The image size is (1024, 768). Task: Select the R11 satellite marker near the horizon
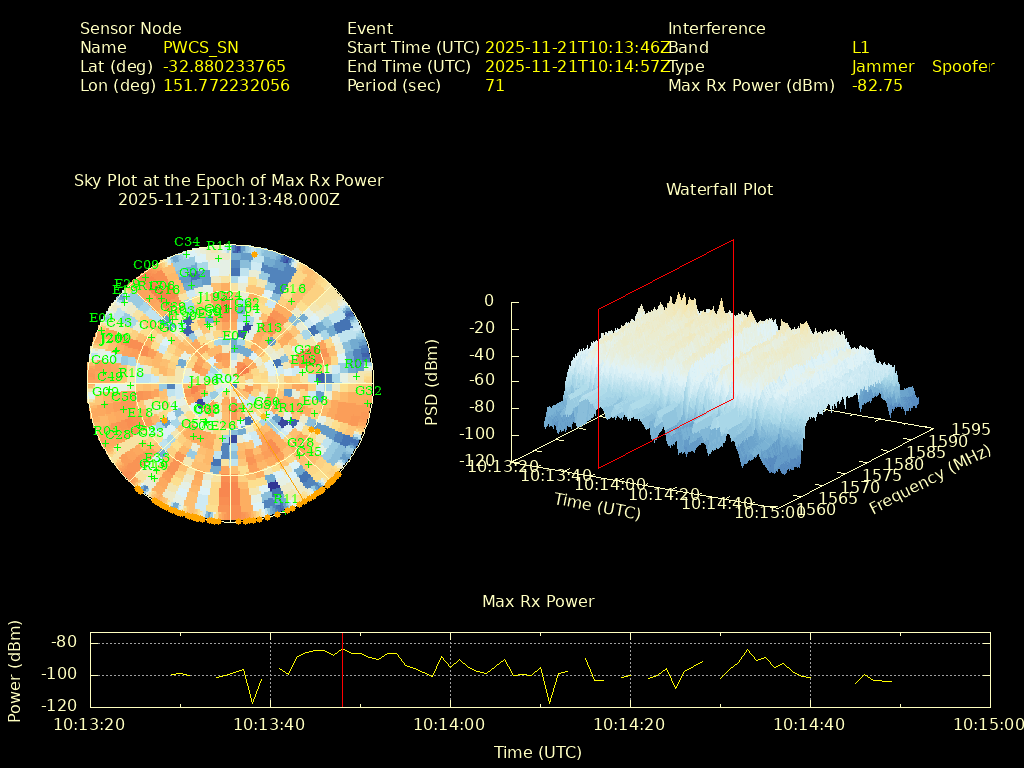285,509
